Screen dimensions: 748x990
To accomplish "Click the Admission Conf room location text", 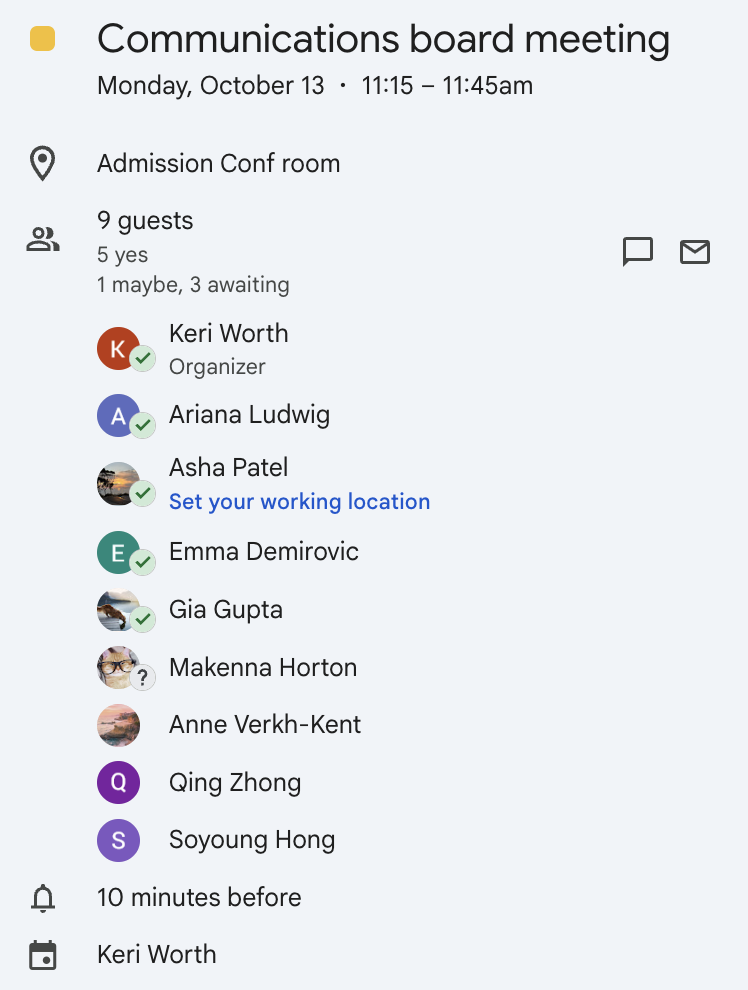I will coord(218,163).
